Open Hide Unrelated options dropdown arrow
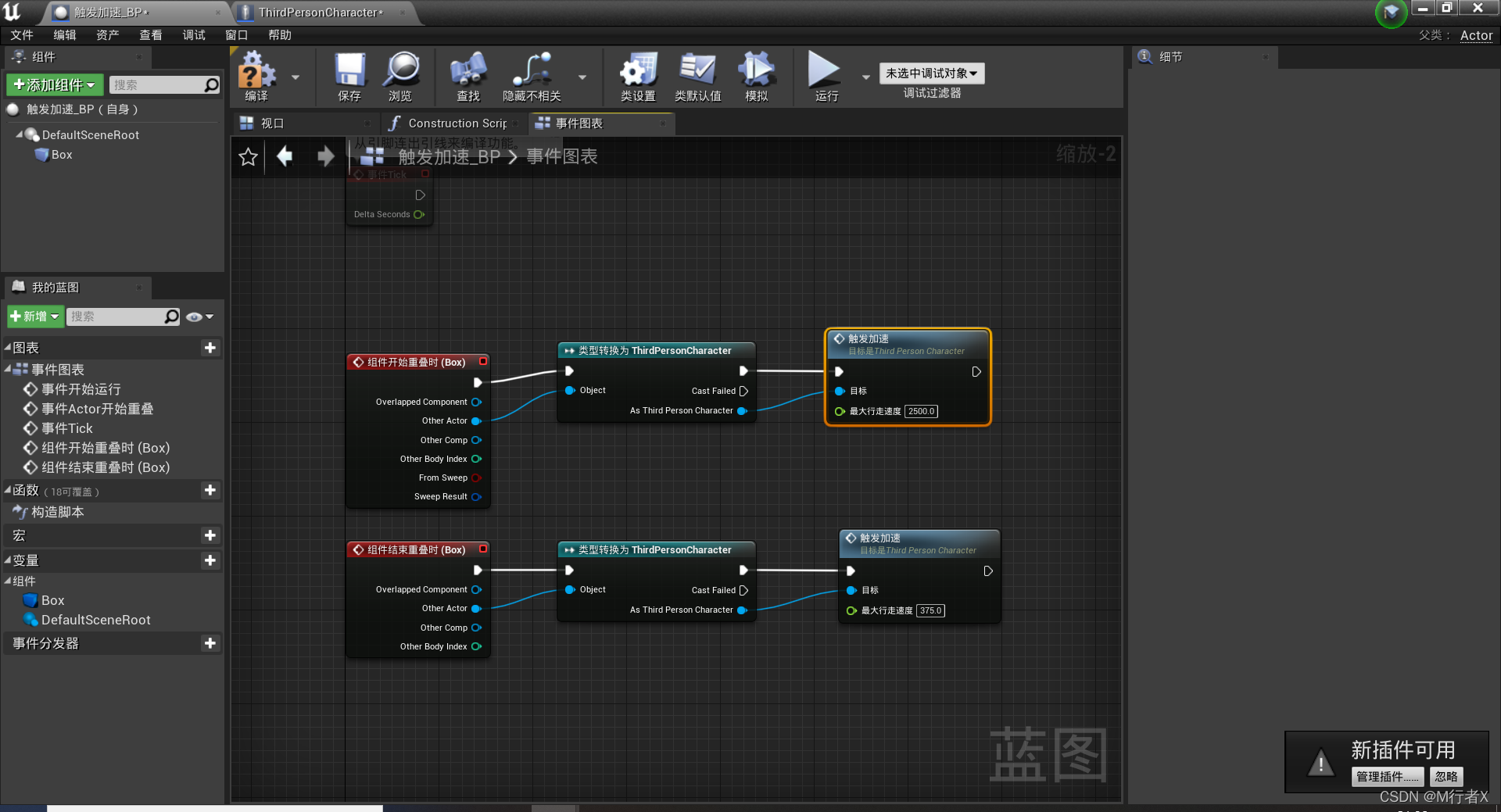The height and width of the screenshot is (812, 1501). tap(582, 77)
